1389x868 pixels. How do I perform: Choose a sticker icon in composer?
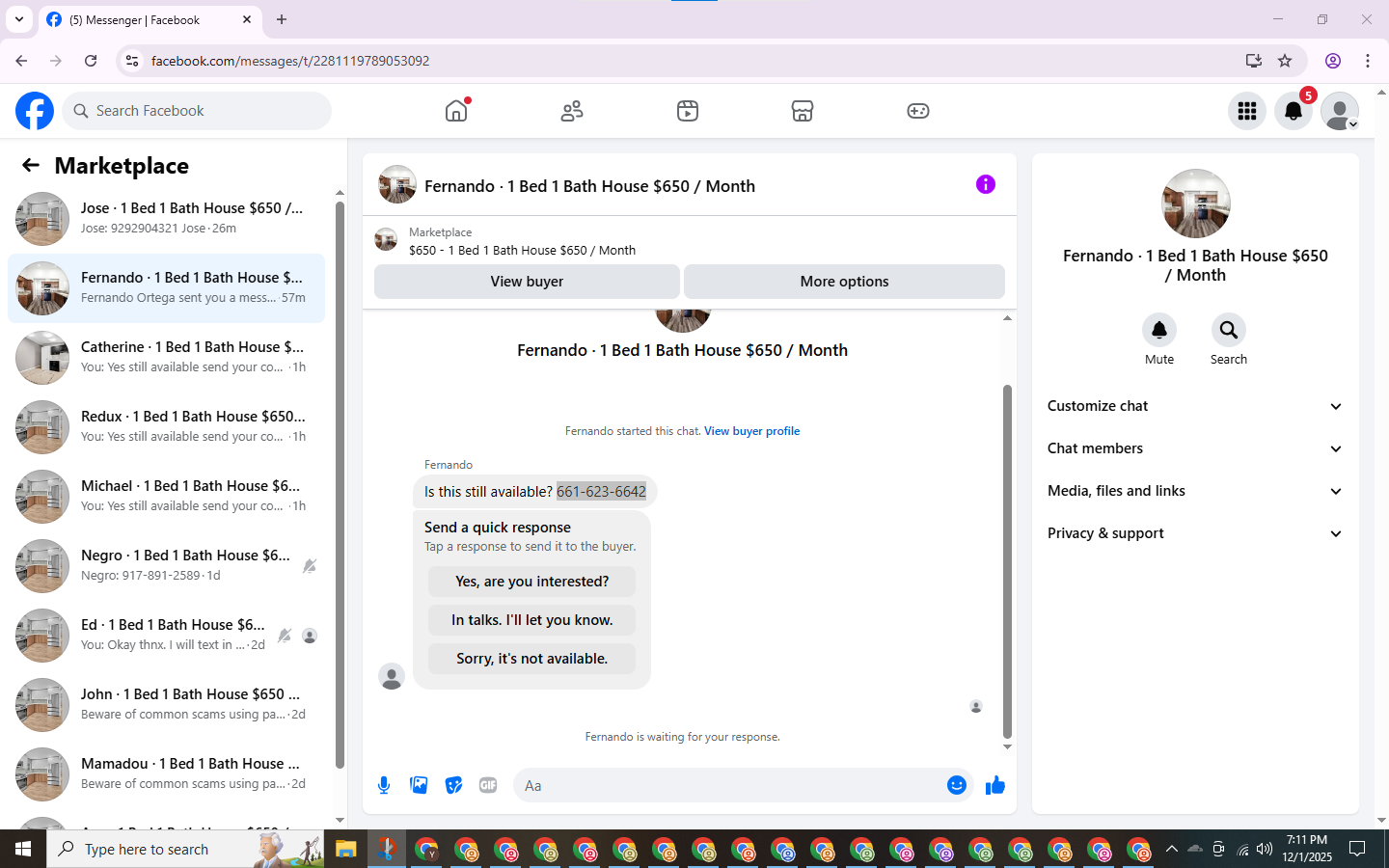coord(453,785)
